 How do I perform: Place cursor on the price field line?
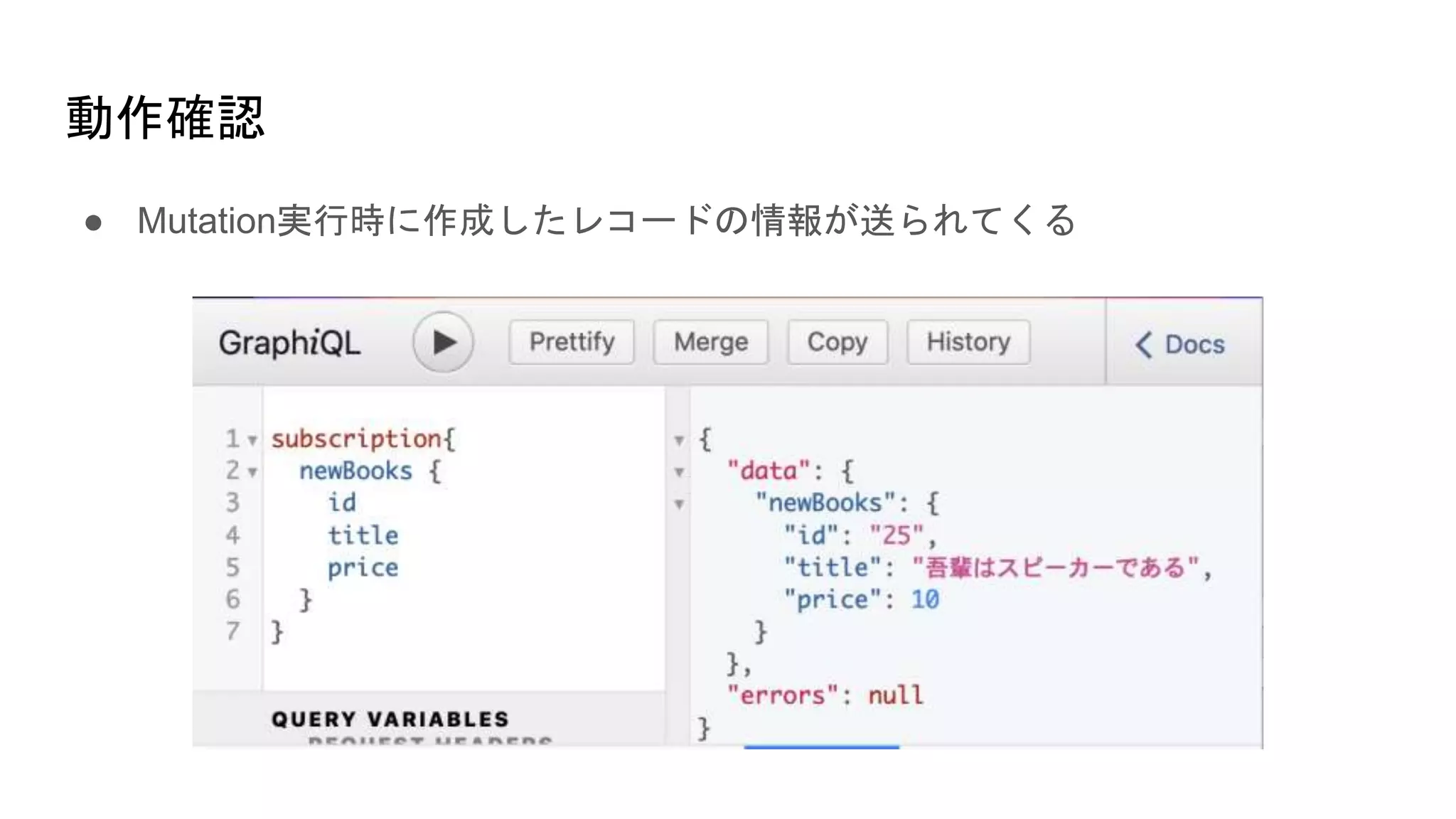pos(363,568)
